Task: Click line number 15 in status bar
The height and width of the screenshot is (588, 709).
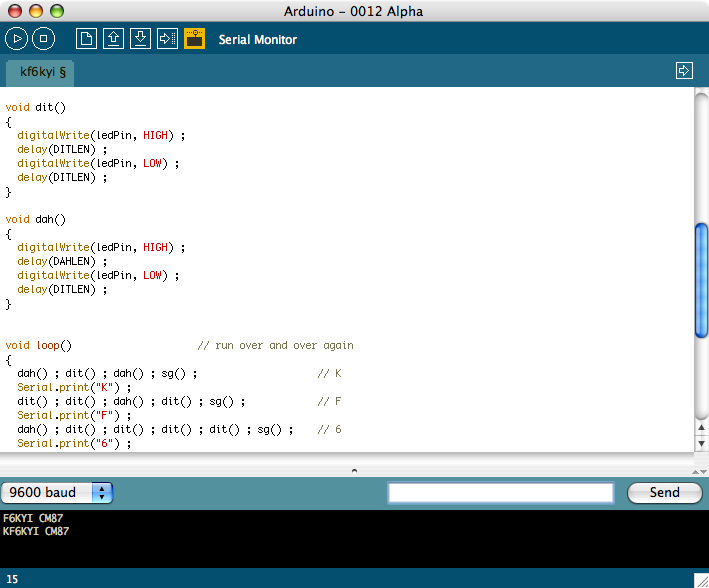Action: click(12, 579)
